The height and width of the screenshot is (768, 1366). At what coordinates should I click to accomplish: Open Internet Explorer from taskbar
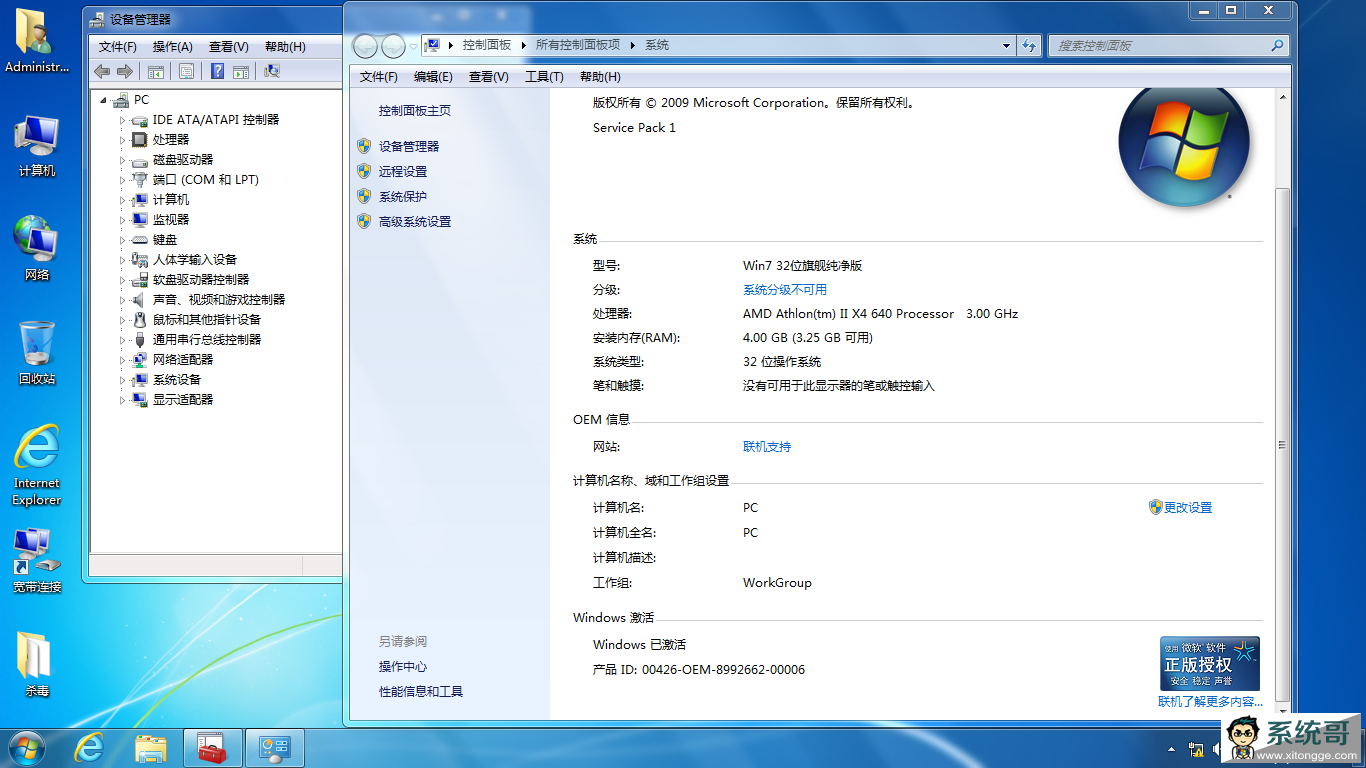(90, 748)
